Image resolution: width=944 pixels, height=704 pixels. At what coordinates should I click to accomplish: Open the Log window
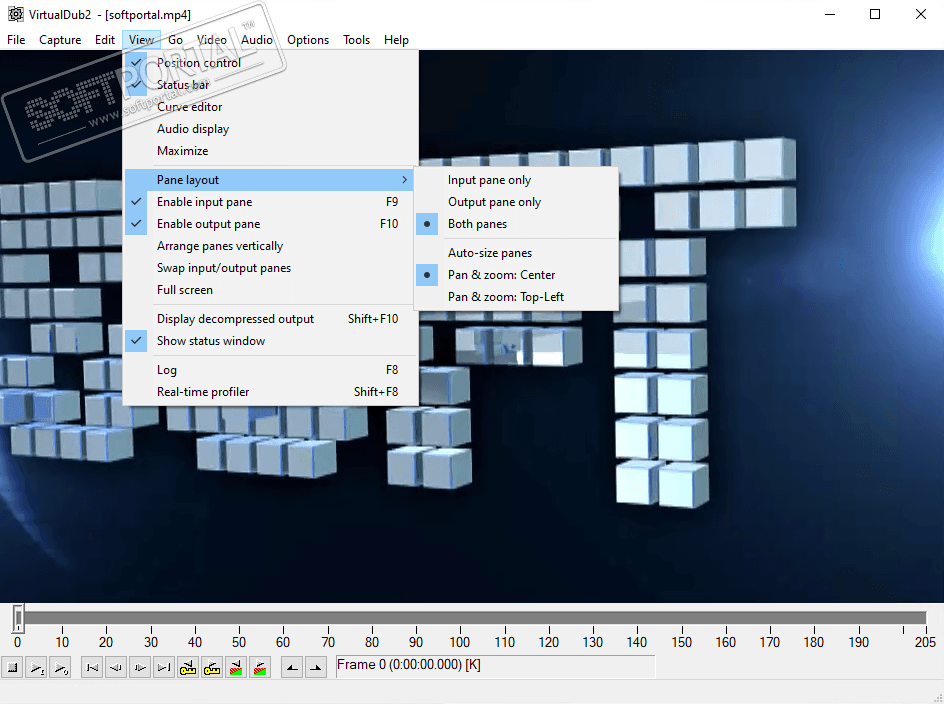(270, 370)
